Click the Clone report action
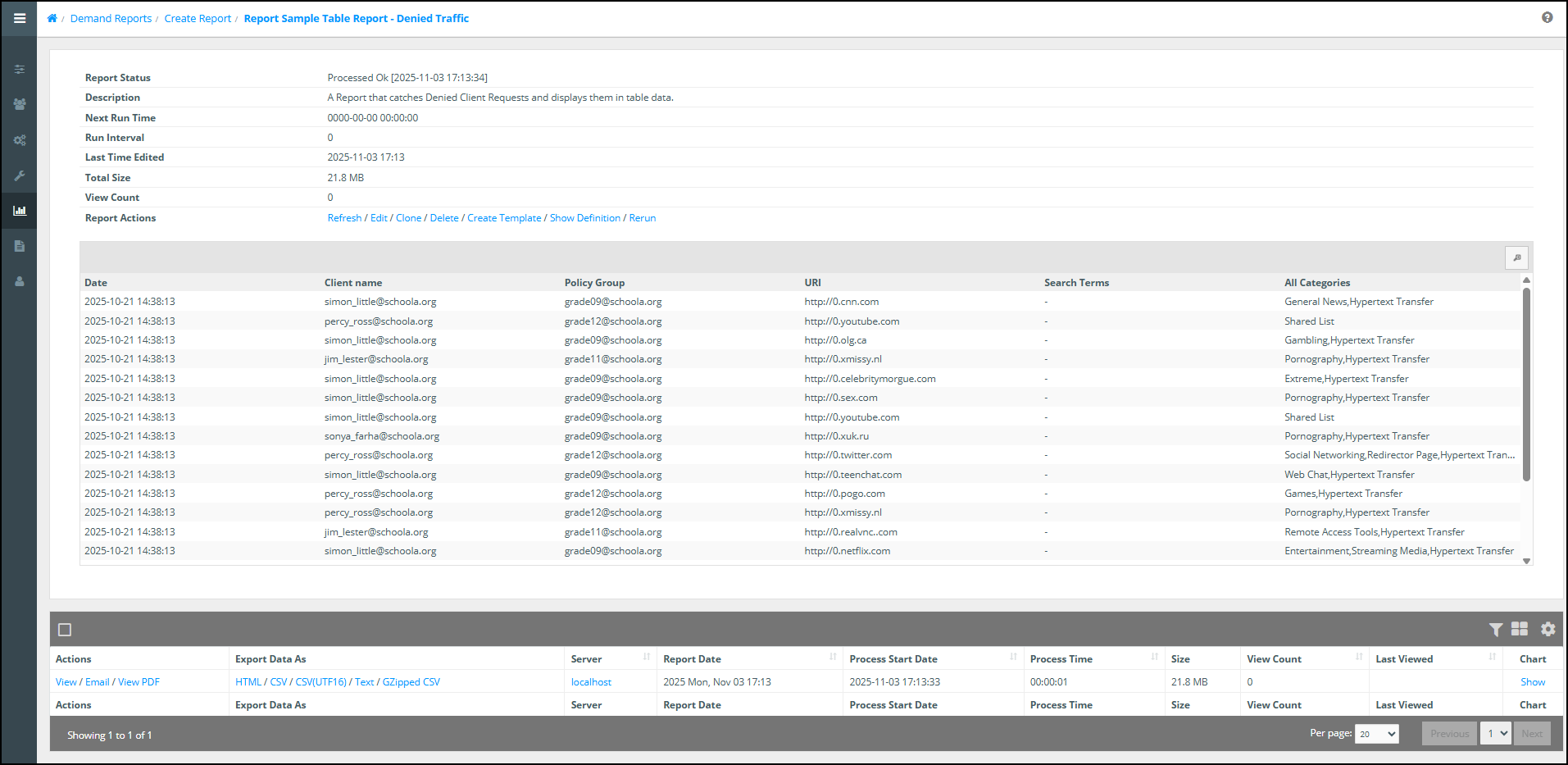Image resolution: width=1568 pixels, height=765 pixels. coord(408,218)
